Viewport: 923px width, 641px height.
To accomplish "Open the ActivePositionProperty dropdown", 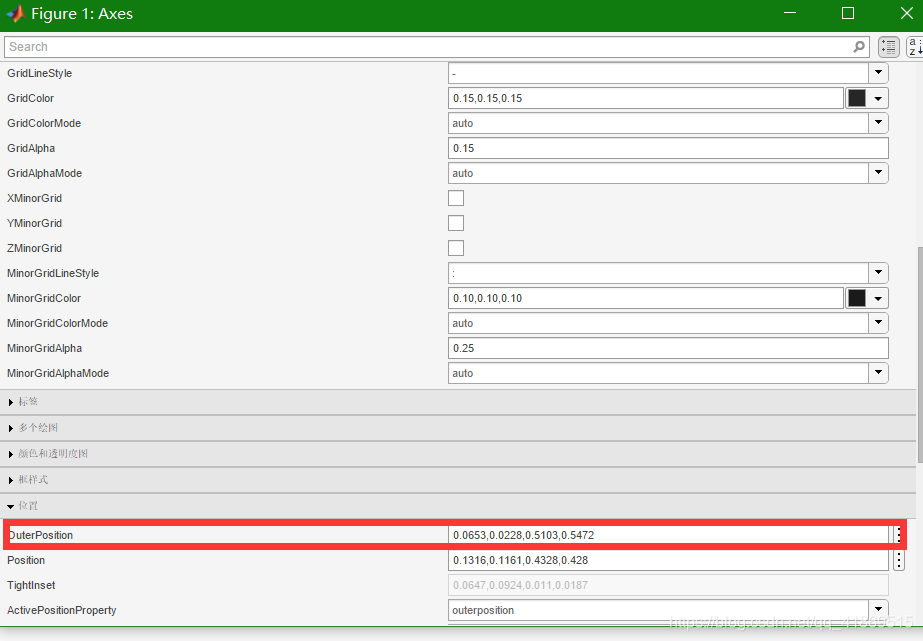I will pyautogui.click(x=878, y=610).
